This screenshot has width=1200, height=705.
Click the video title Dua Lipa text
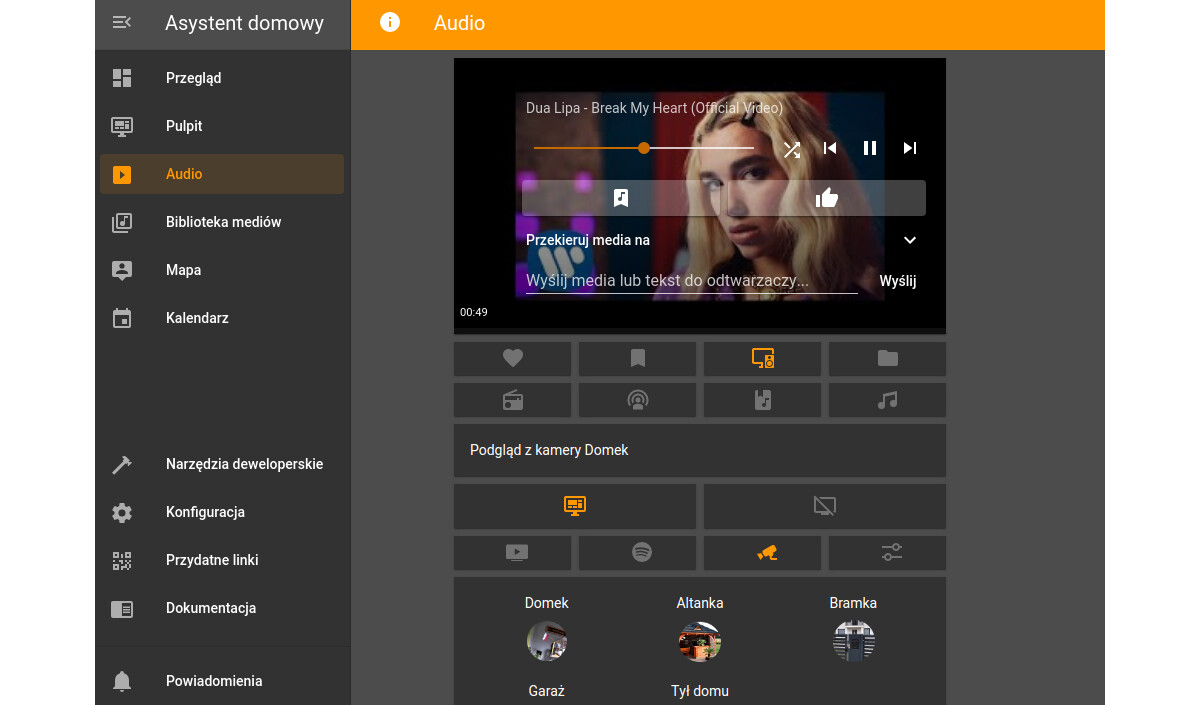tap(654, 108)
